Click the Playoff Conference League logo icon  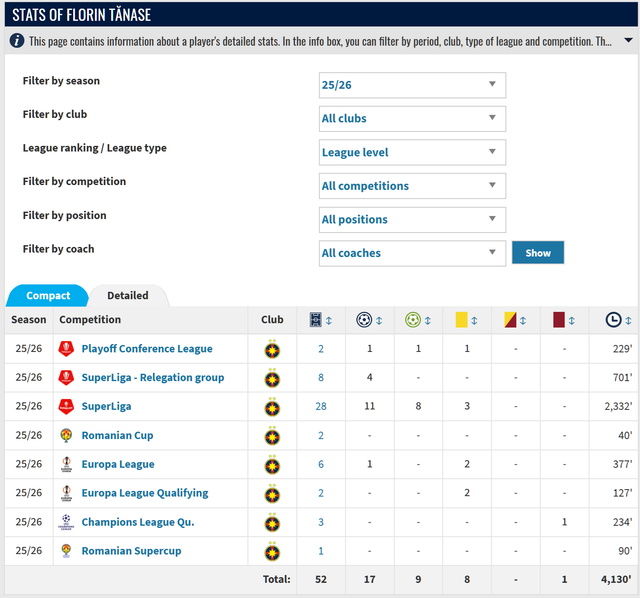66,349
